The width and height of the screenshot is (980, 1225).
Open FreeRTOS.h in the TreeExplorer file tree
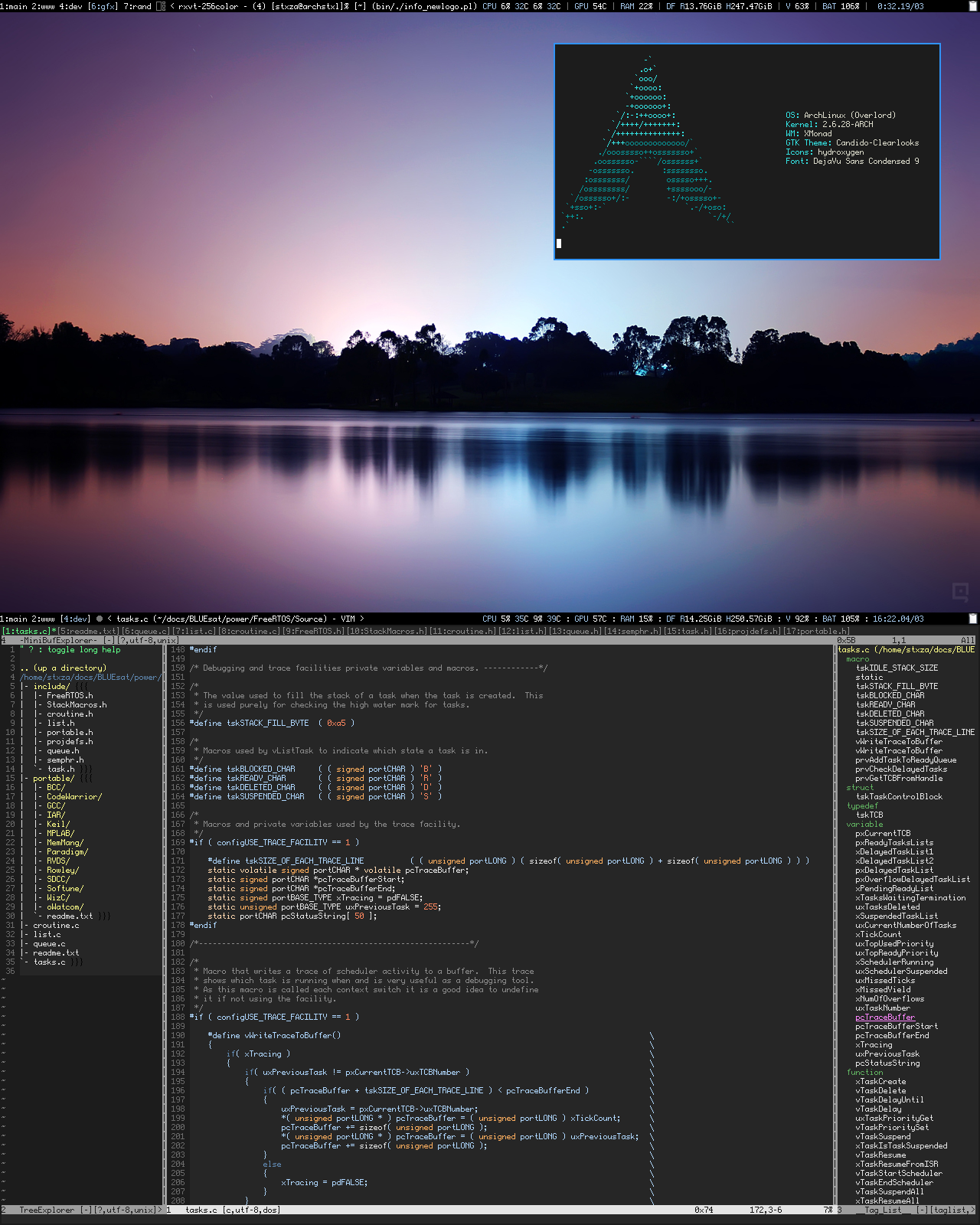point(70,696)
